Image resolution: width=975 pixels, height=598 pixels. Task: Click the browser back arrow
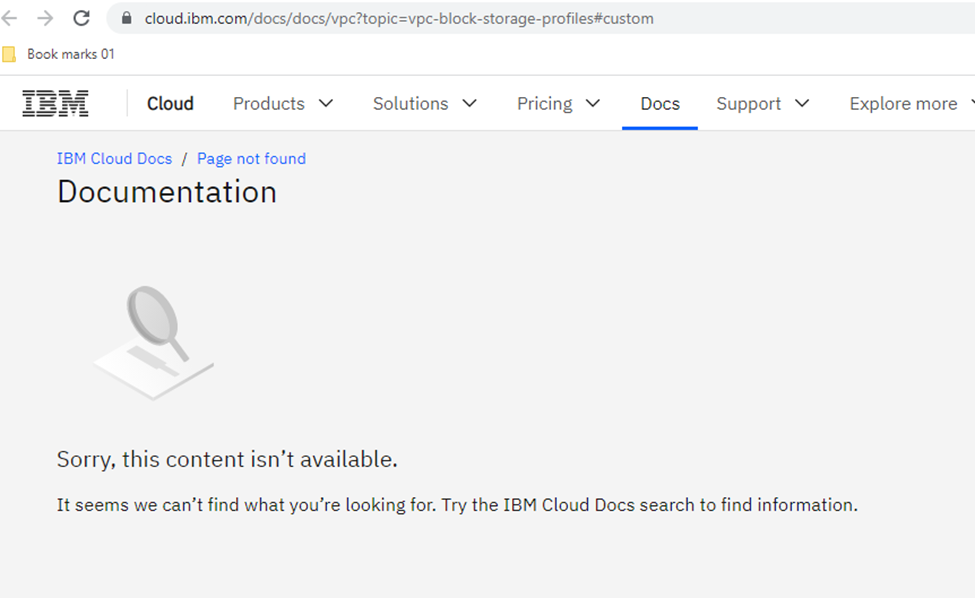(x=9, y=18)
